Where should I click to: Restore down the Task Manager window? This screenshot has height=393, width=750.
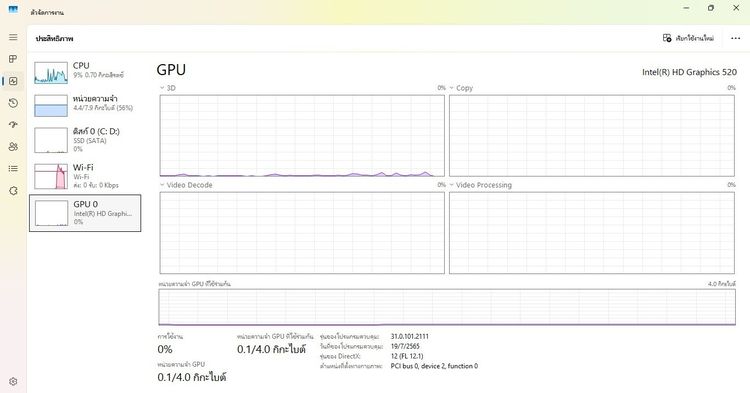click(711, 8)
